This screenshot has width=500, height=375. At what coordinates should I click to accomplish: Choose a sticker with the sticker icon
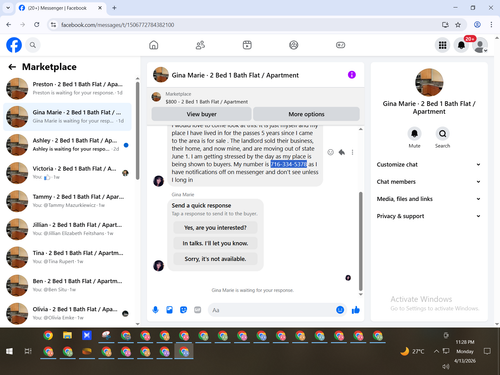tap(183, 310)
